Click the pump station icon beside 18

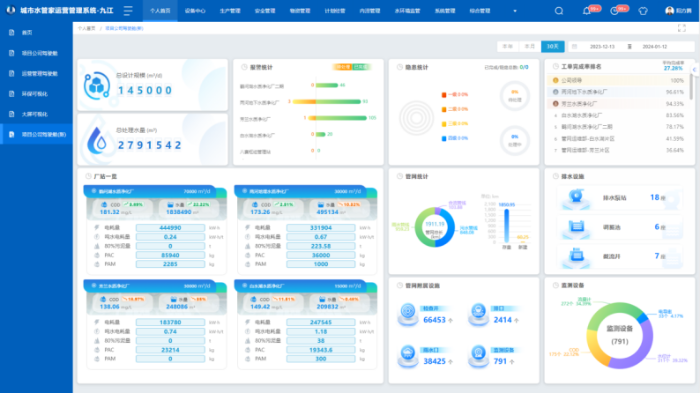(576, 198)
